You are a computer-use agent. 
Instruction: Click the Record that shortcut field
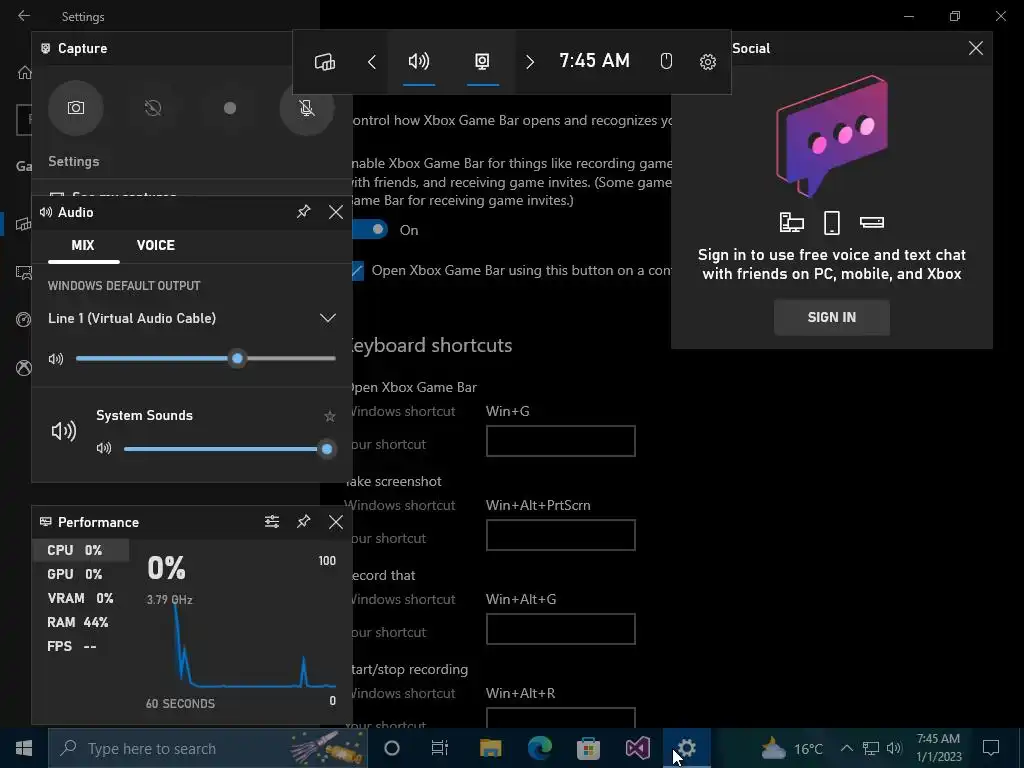click(560, 629)
